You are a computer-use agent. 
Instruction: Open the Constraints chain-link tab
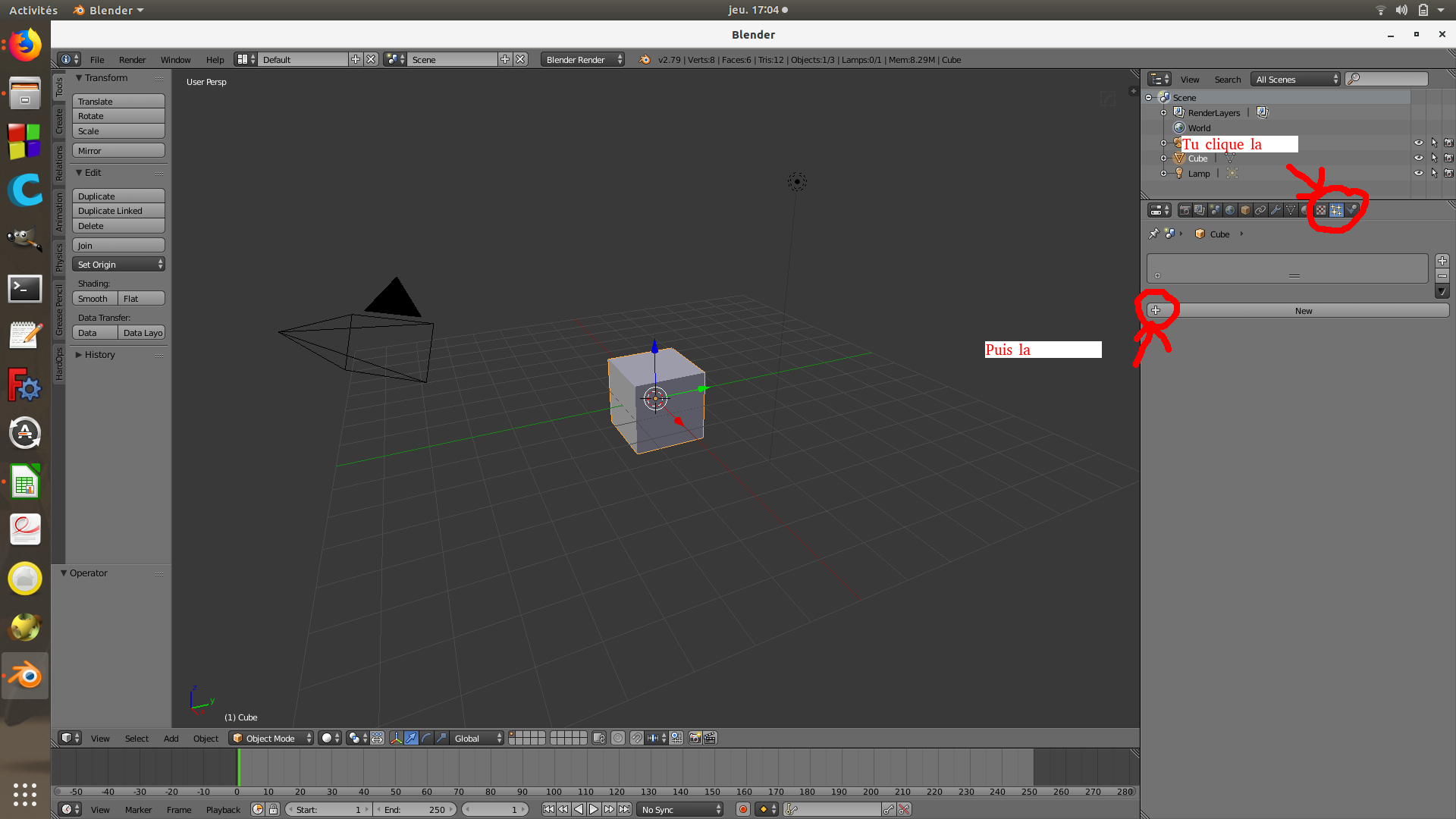coord(1260,210)
